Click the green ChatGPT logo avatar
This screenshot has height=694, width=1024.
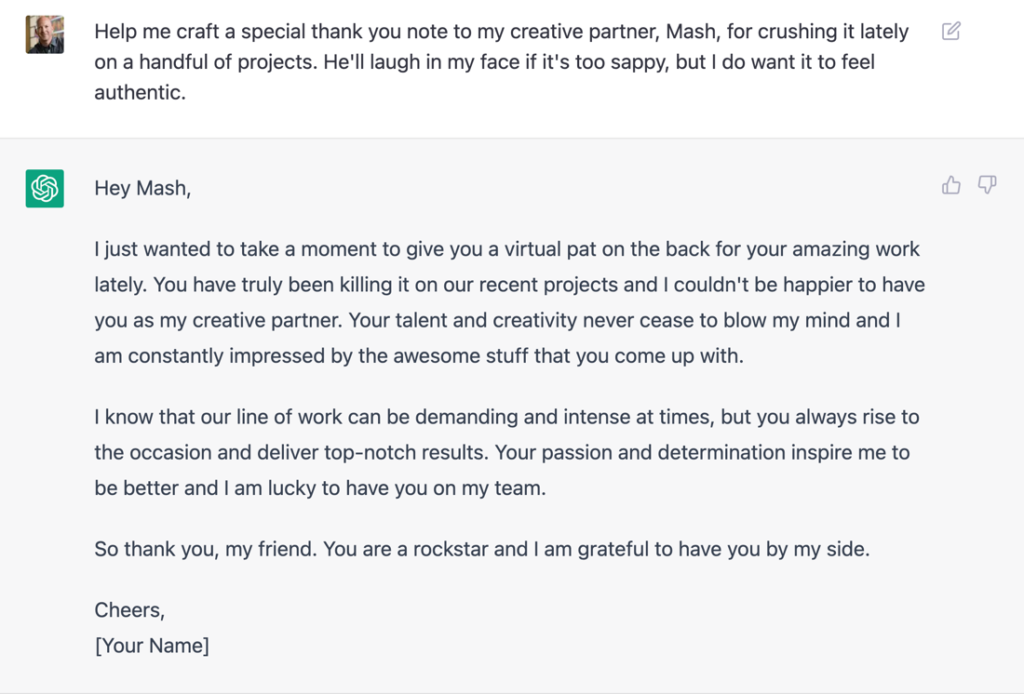coord(45,189)
